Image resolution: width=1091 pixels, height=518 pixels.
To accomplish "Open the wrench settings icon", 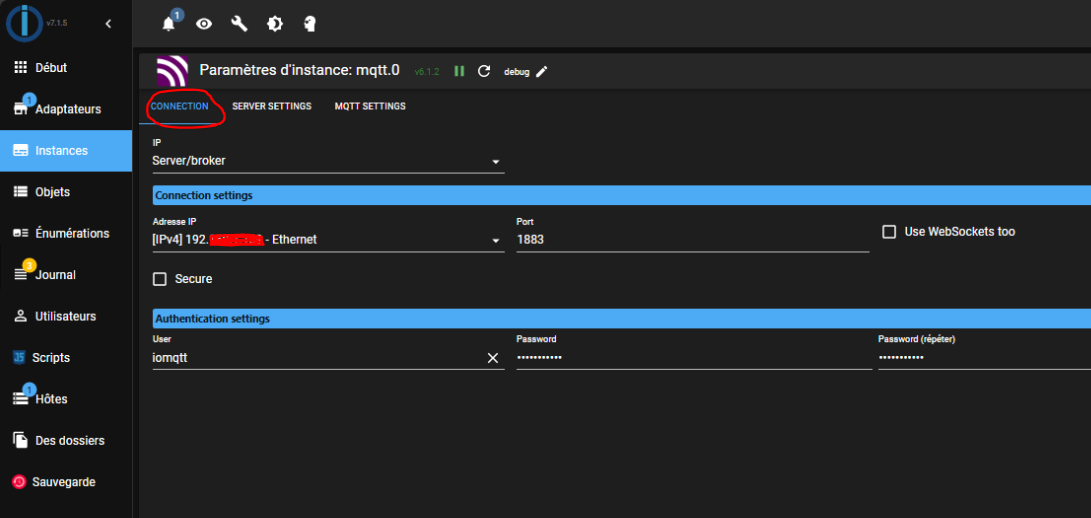I will pyautogui.click(x=239, y=24).
